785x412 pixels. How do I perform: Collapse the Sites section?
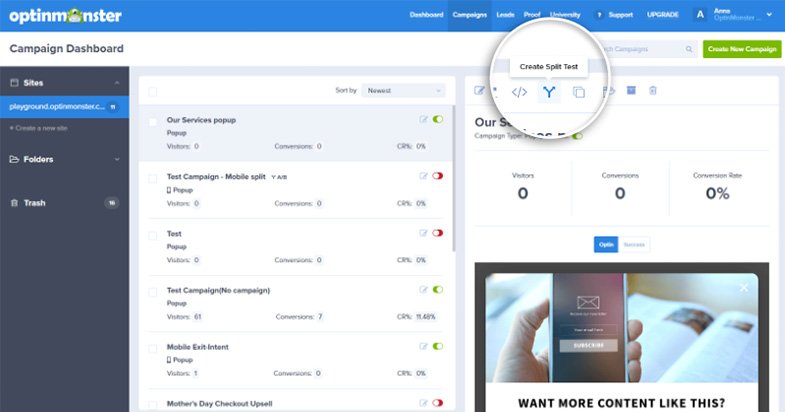coord(115,82)
